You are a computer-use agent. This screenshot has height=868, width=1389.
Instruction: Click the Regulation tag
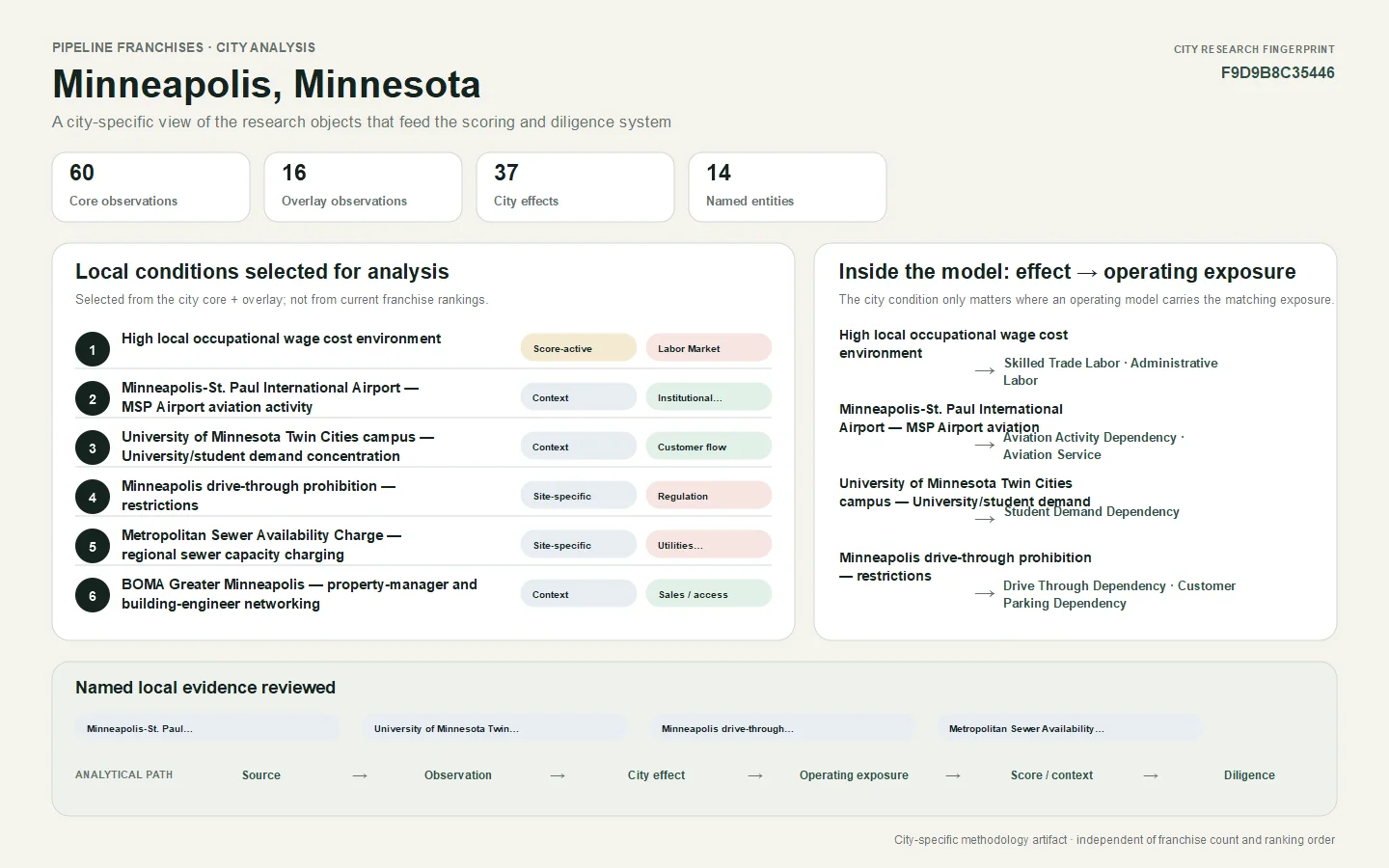(709, 496)
